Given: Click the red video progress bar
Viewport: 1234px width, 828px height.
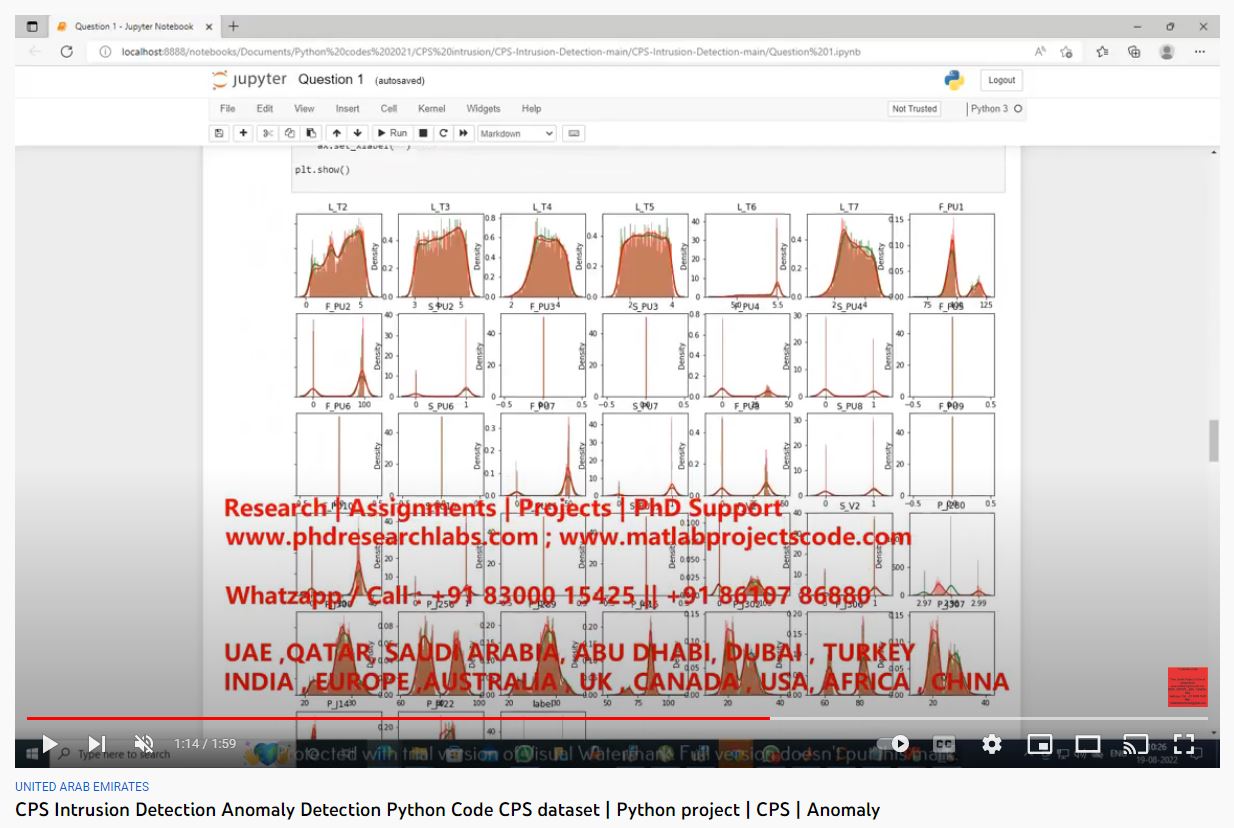Looking at the screenshot, I should point(400,718).
